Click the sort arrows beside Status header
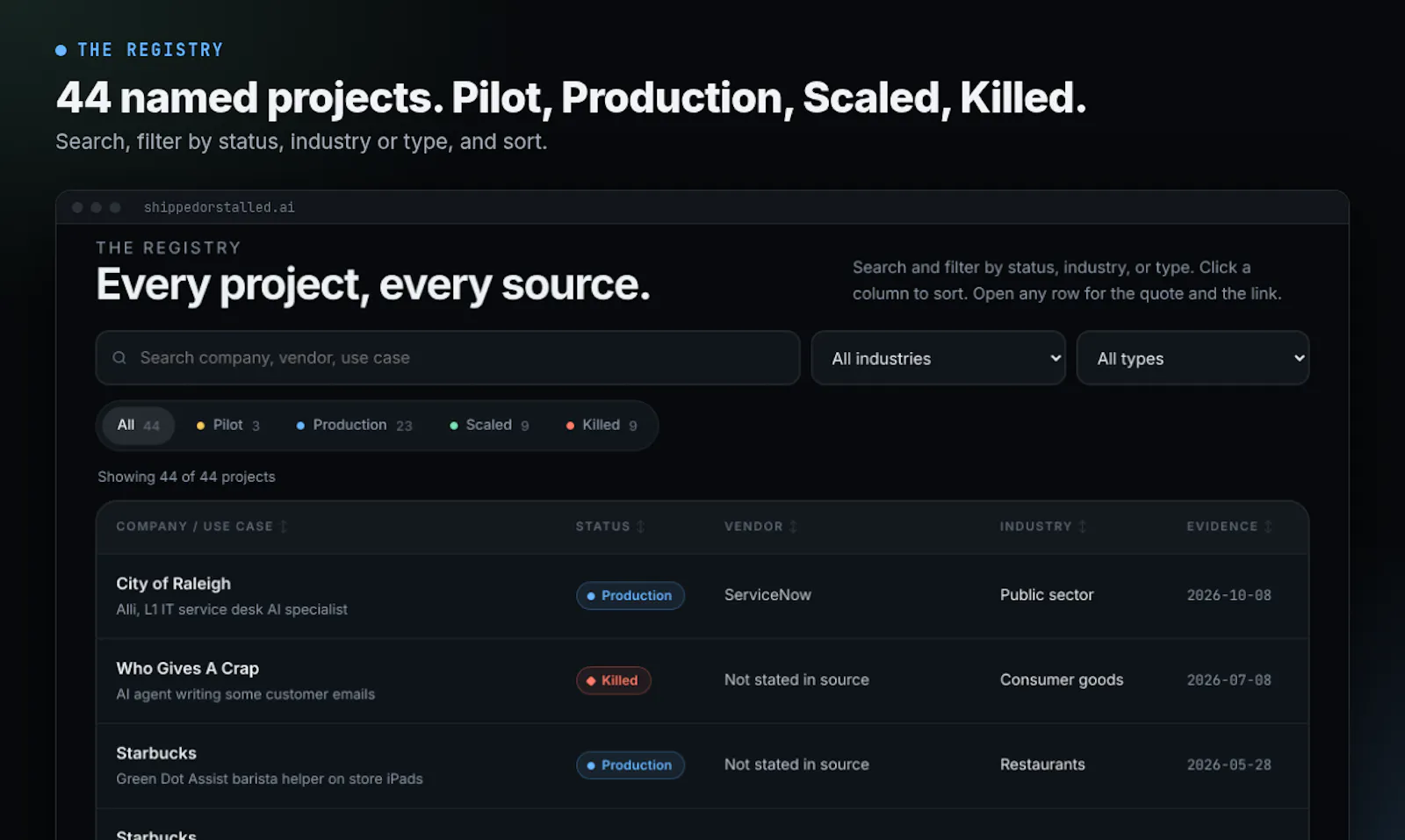The width and height of the screenshot is (1405, 840). (x=641, y=527)
